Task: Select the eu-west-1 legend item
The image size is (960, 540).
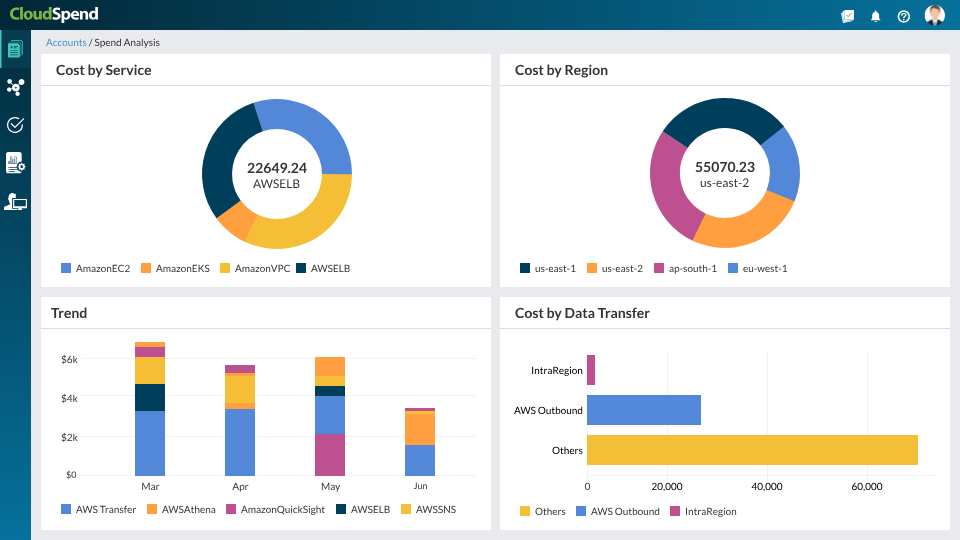Action: tap(757, 268)
